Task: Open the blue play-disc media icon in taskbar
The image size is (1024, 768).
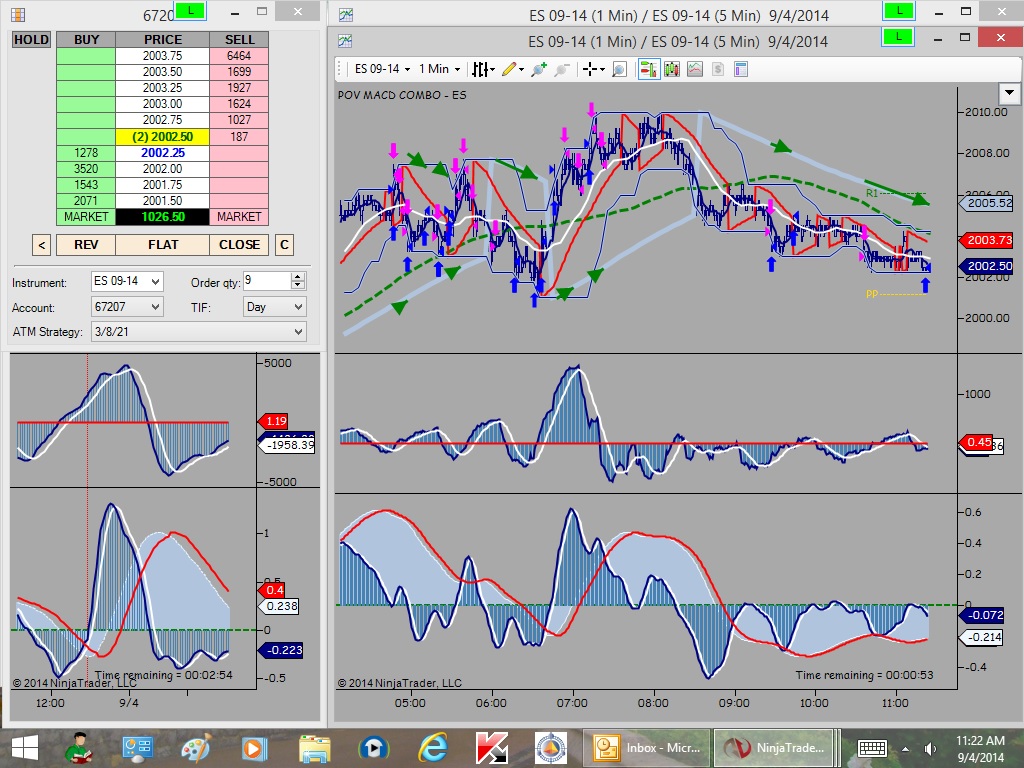Action: pyautogui.click(x=374, y=748)
